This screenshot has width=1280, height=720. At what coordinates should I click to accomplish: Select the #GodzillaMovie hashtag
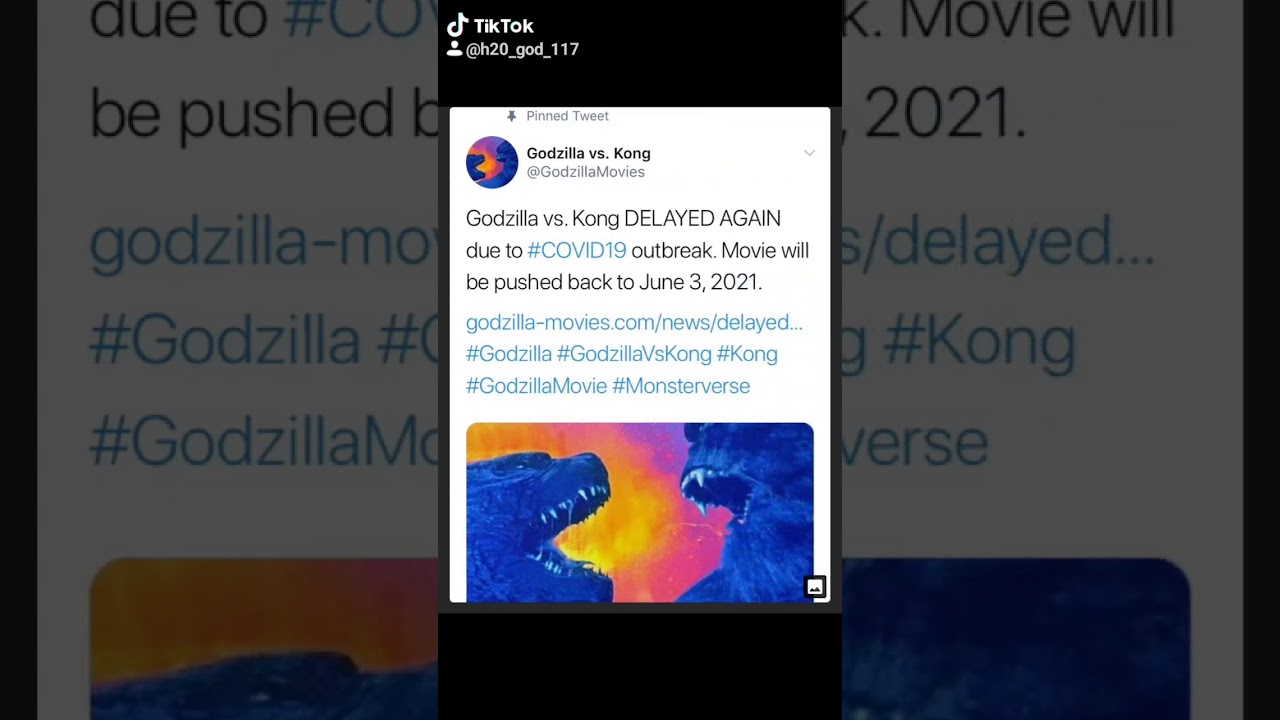pos(536,386)
